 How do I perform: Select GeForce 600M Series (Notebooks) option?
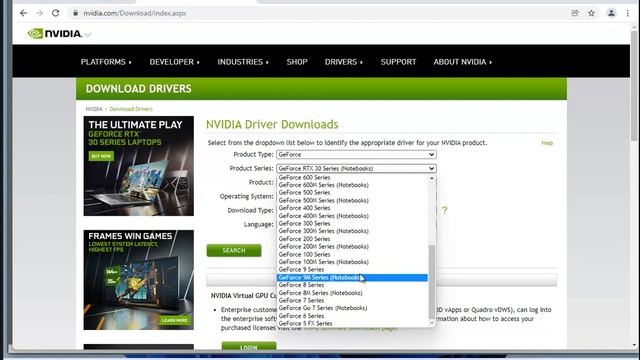pos(352,185)
